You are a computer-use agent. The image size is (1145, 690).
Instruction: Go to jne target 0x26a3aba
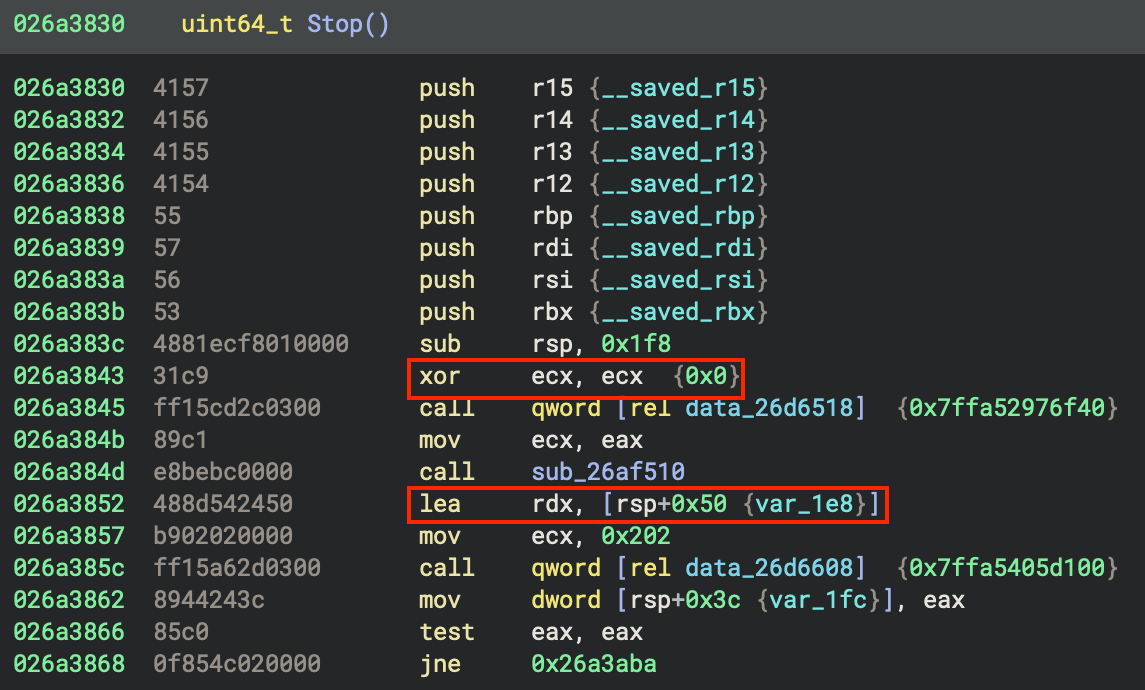[x=594, y=664]
